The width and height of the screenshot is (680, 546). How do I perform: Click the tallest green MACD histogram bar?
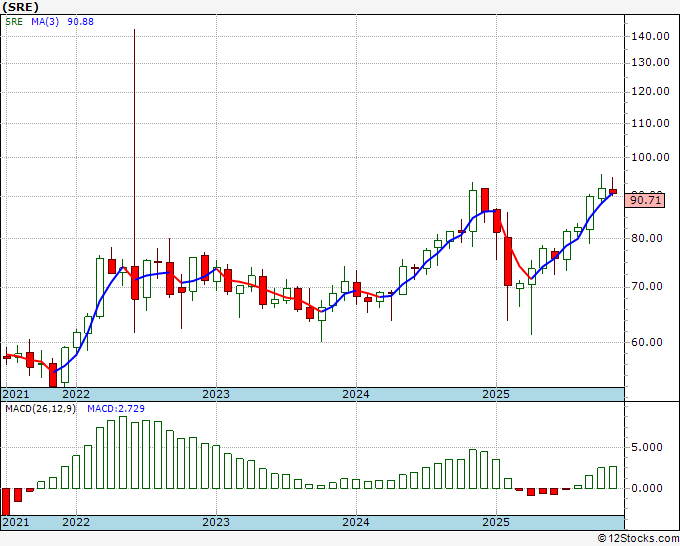click(123, 452)
